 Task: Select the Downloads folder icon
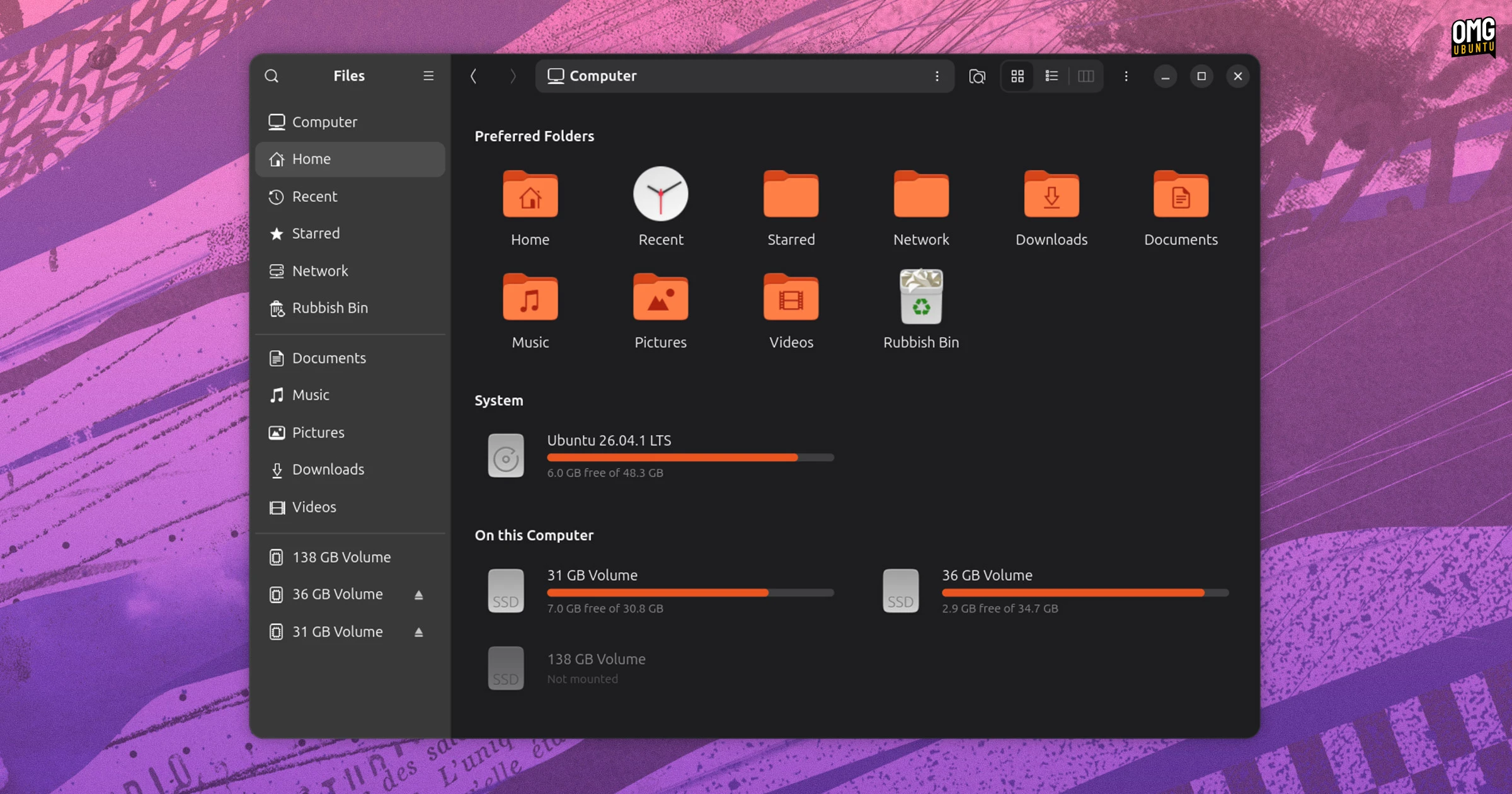point(1051,195)
